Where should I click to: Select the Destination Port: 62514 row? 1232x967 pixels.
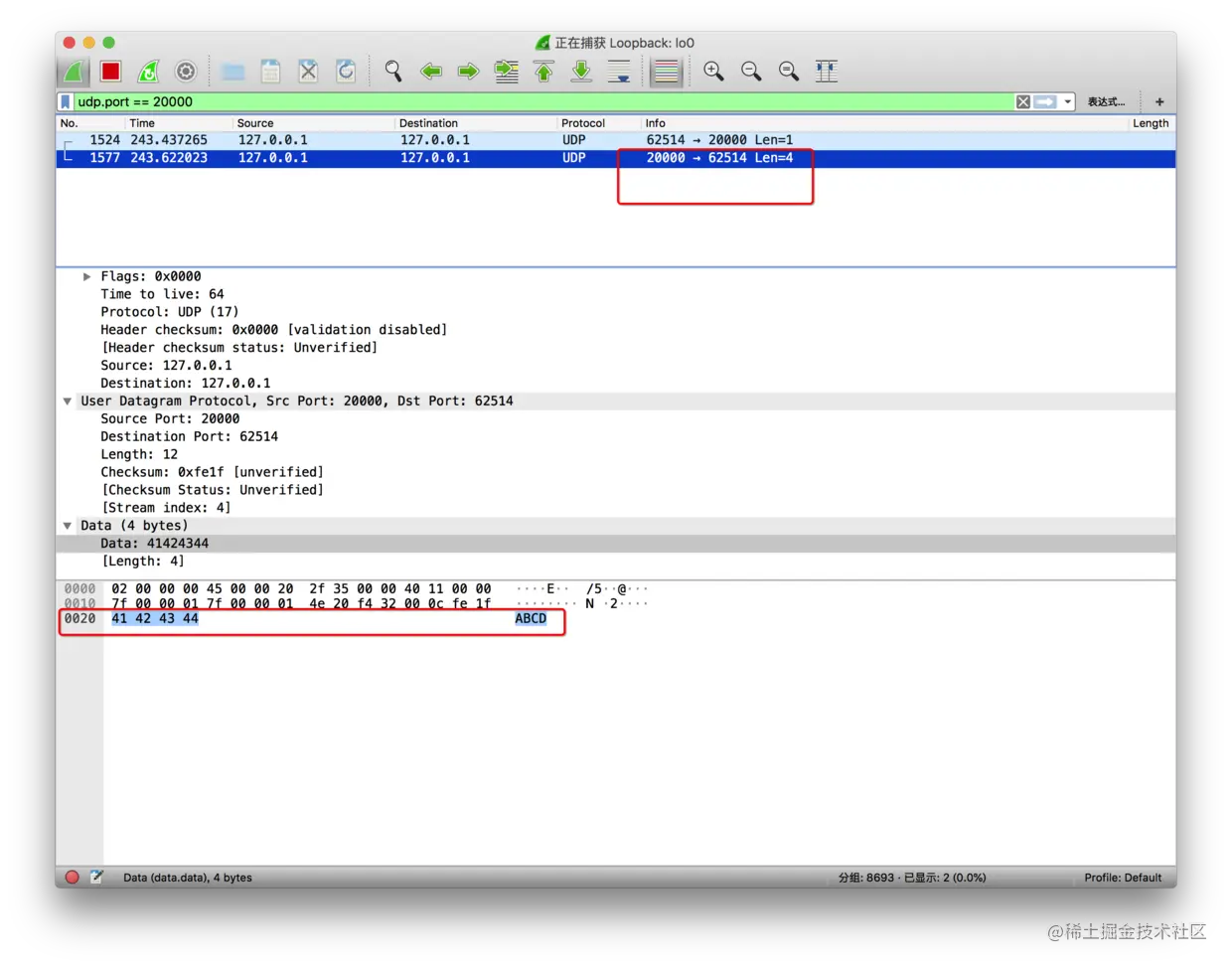[x=616, y=437]
